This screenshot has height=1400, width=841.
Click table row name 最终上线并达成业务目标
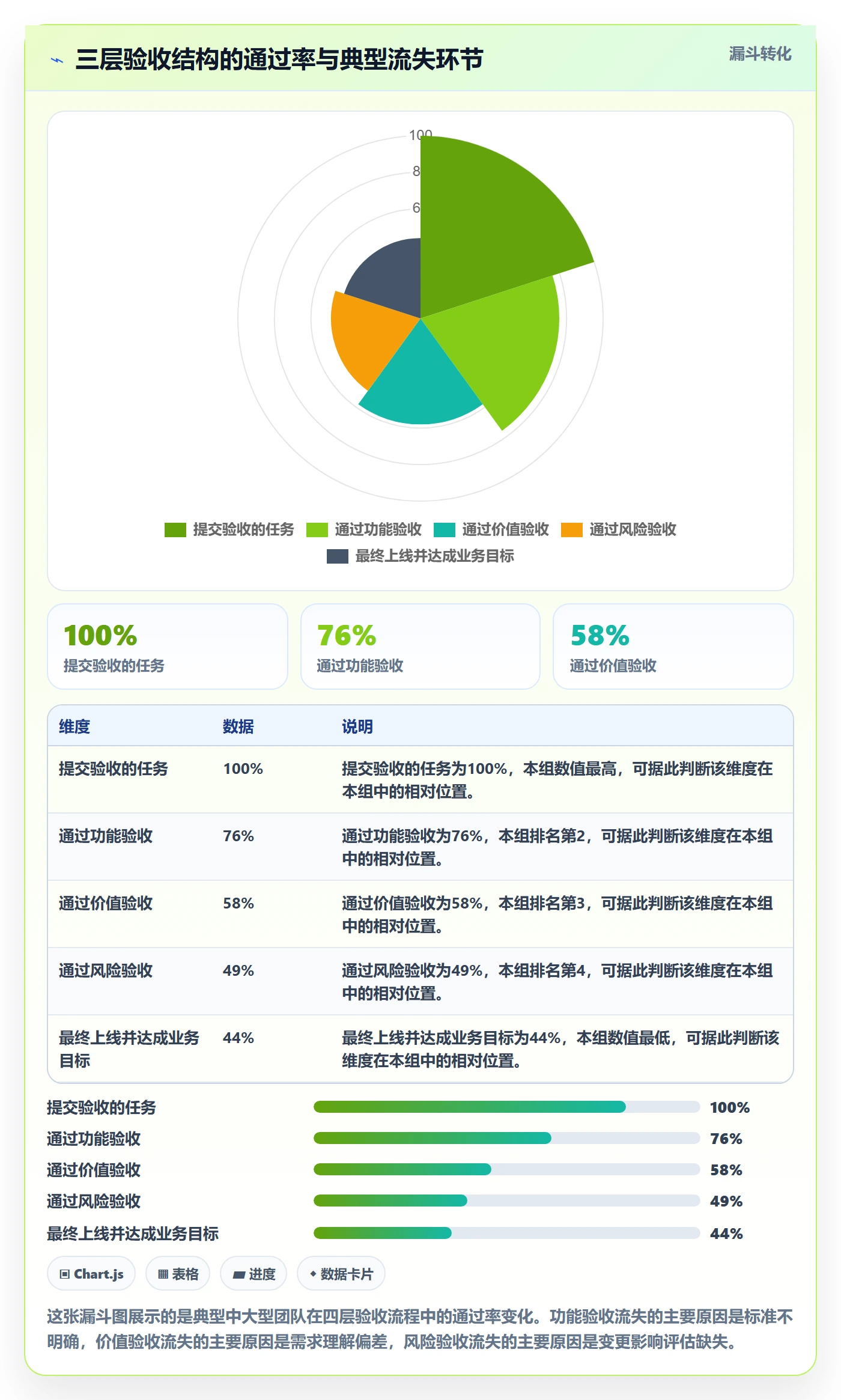(129, 1049)
